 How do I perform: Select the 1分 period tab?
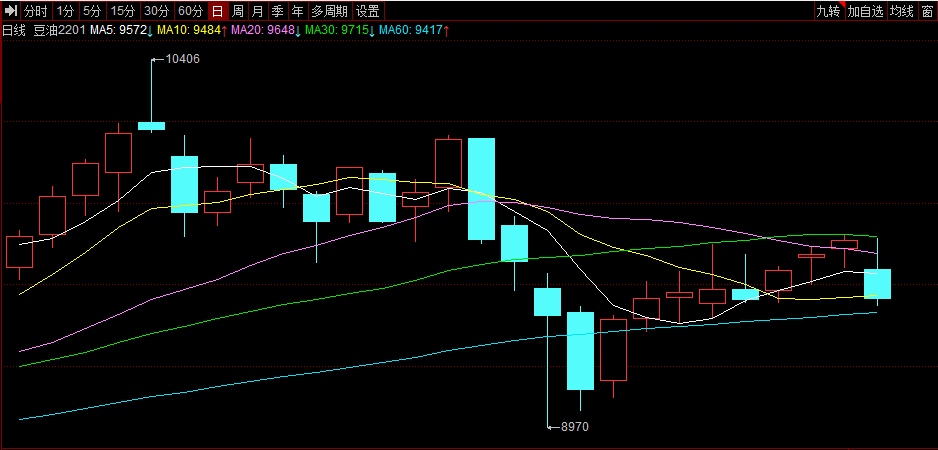click(x=65, y=11)
